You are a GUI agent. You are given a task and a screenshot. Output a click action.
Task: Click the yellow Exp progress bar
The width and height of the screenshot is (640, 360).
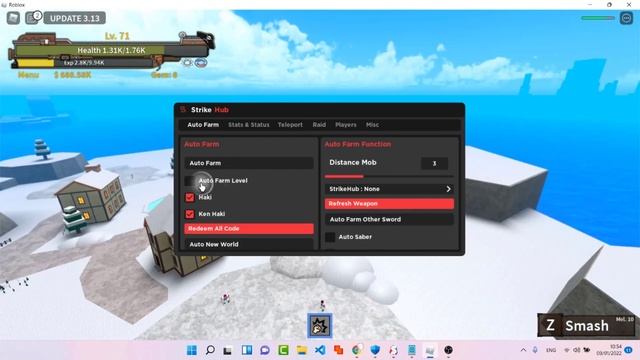[35, 63]
